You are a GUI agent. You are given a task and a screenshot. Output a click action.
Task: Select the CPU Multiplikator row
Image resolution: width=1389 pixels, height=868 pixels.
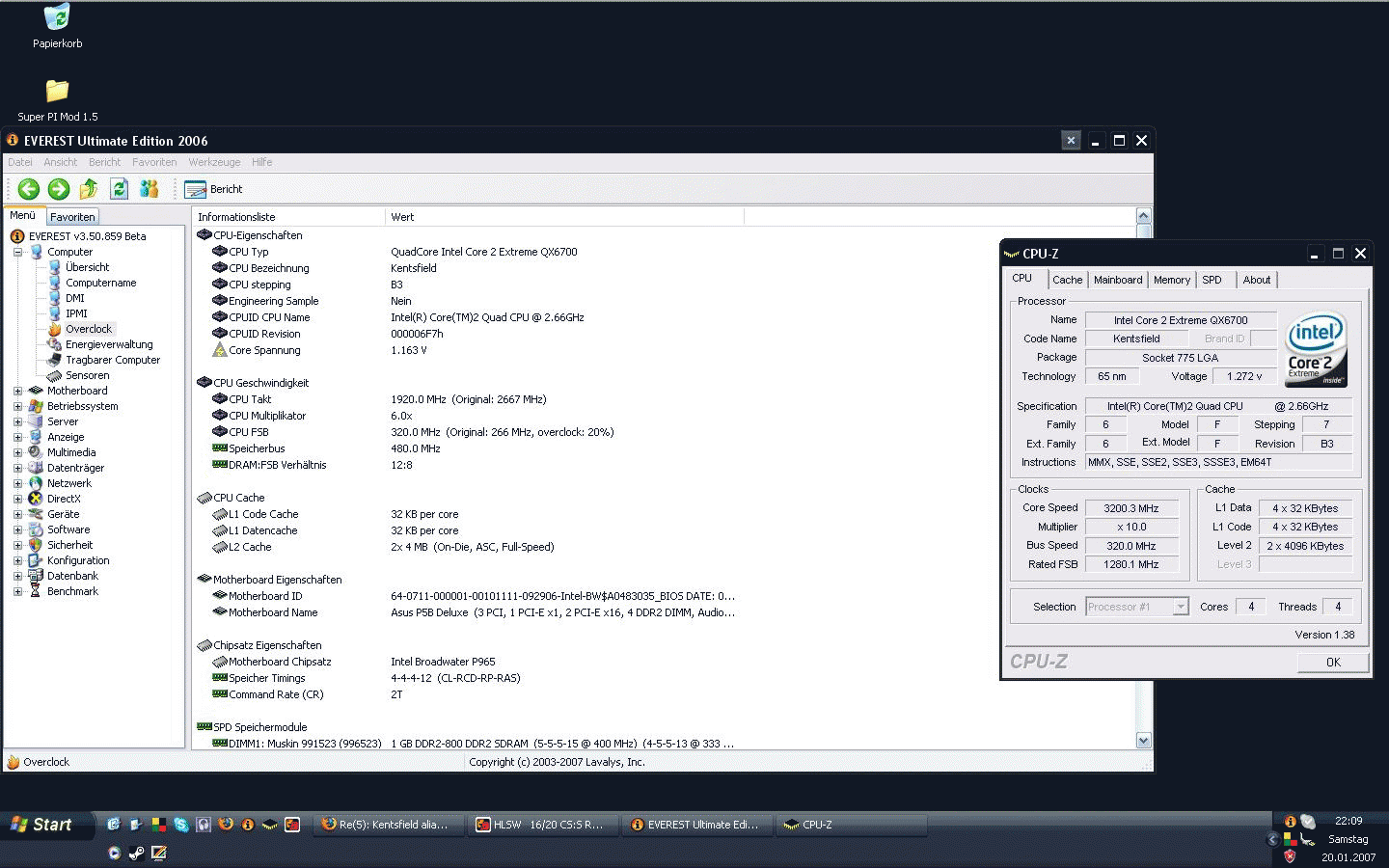(313, 416)
